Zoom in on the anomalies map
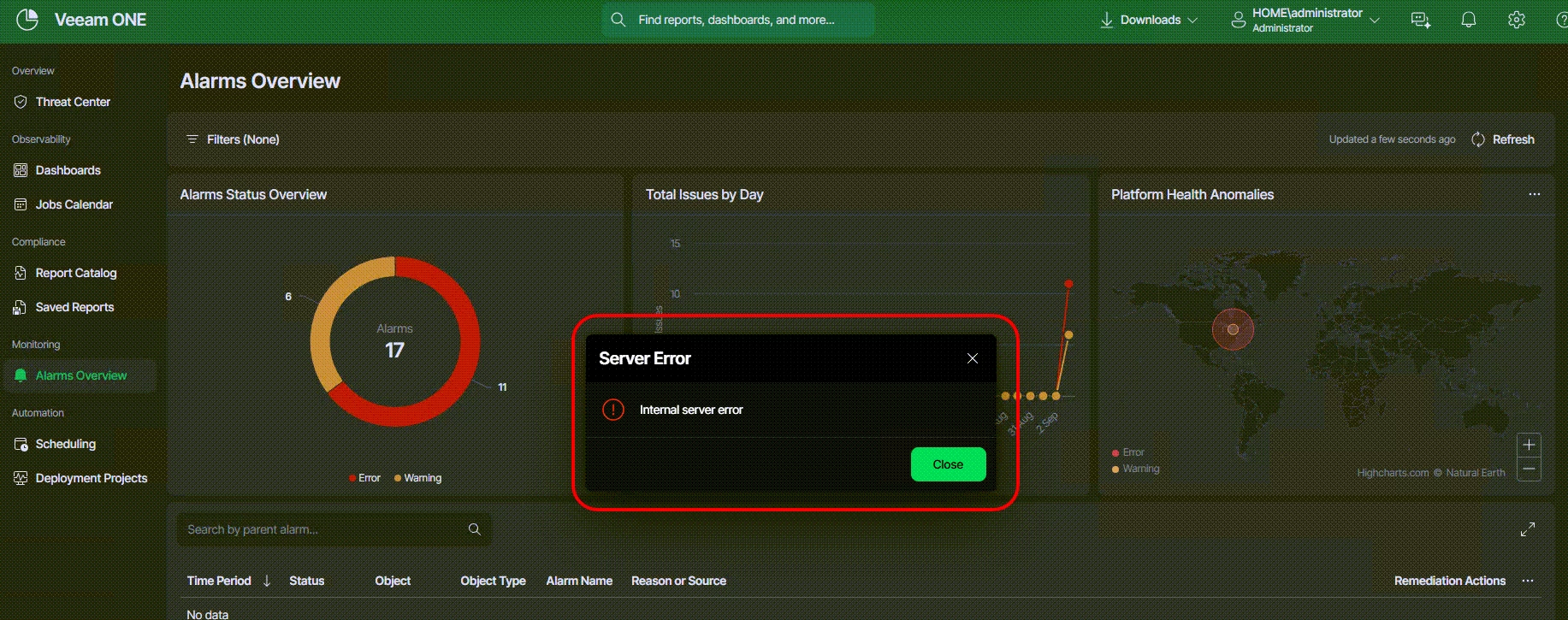This screenshot has width=1568, height=620. [x=1529, y=445]
